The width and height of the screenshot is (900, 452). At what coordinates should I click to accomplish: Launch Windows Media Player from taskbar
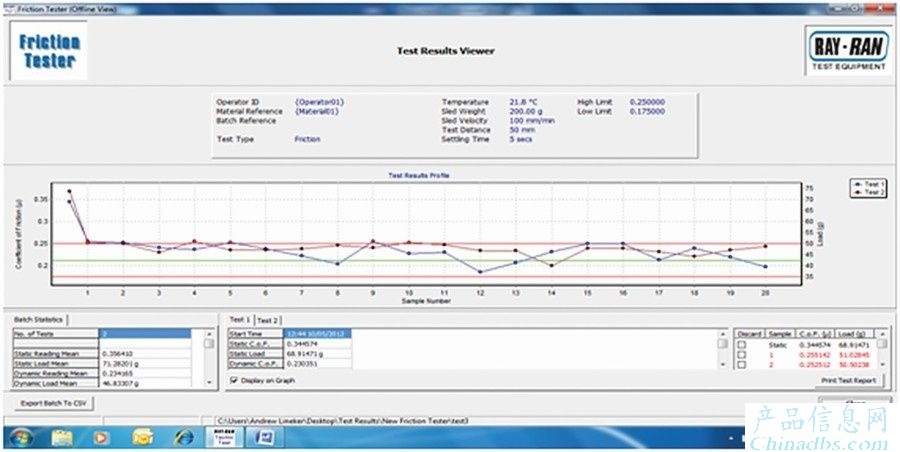(x=102, y=438)
